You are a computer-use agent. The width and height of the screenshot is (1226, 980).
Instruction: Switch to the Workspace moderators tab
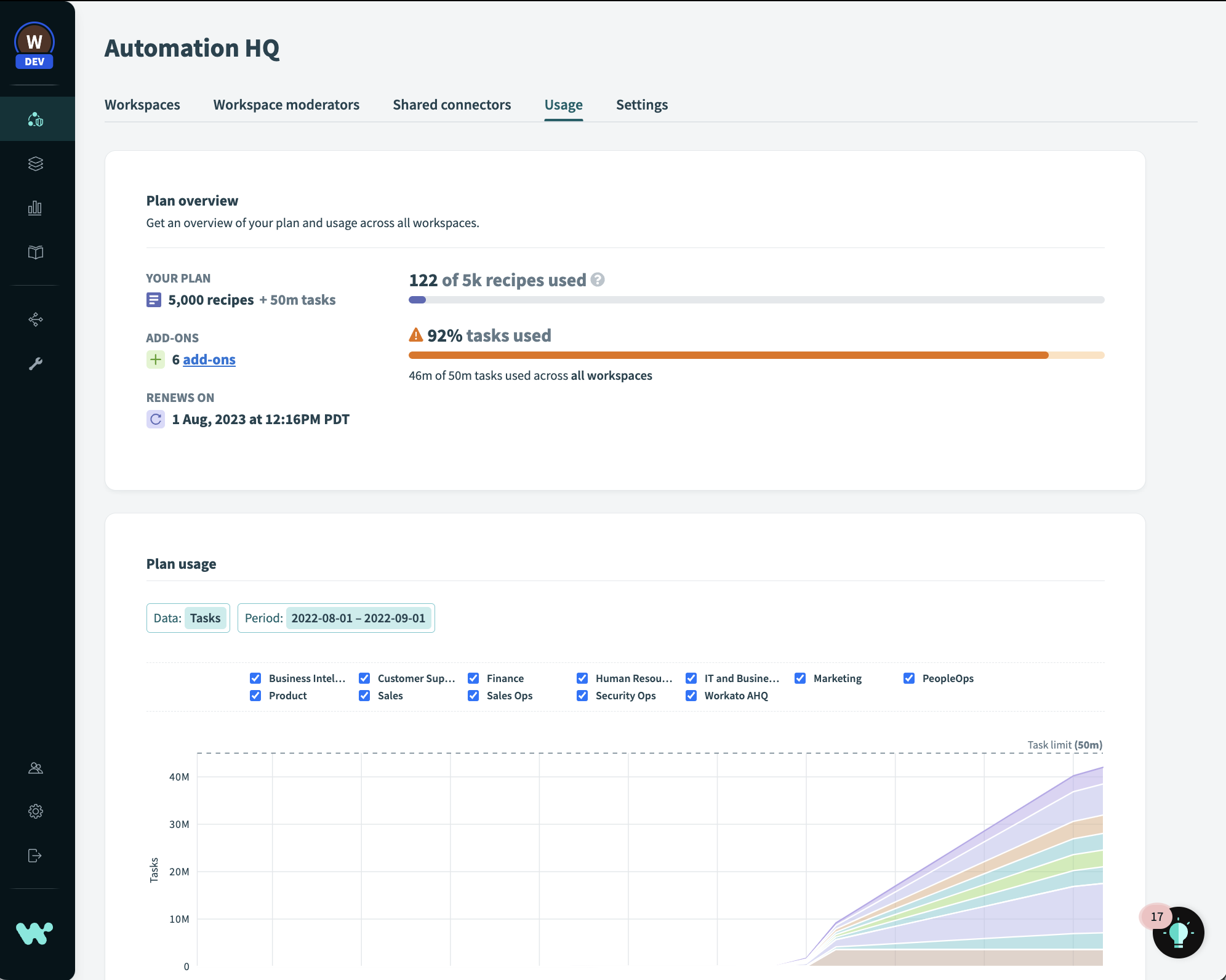(286, 105)
